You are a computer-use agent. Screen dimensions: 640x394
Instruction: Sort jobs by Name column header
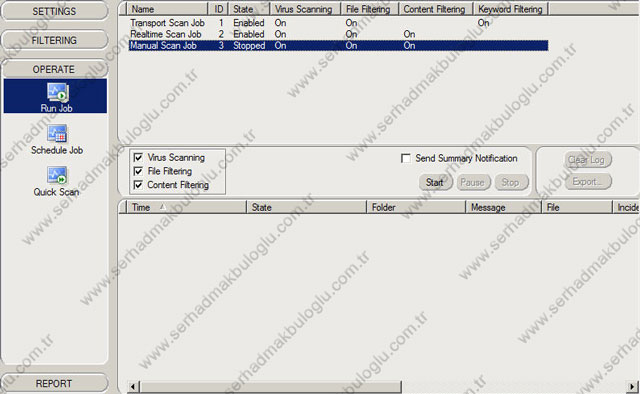click(x=167, y=9)
